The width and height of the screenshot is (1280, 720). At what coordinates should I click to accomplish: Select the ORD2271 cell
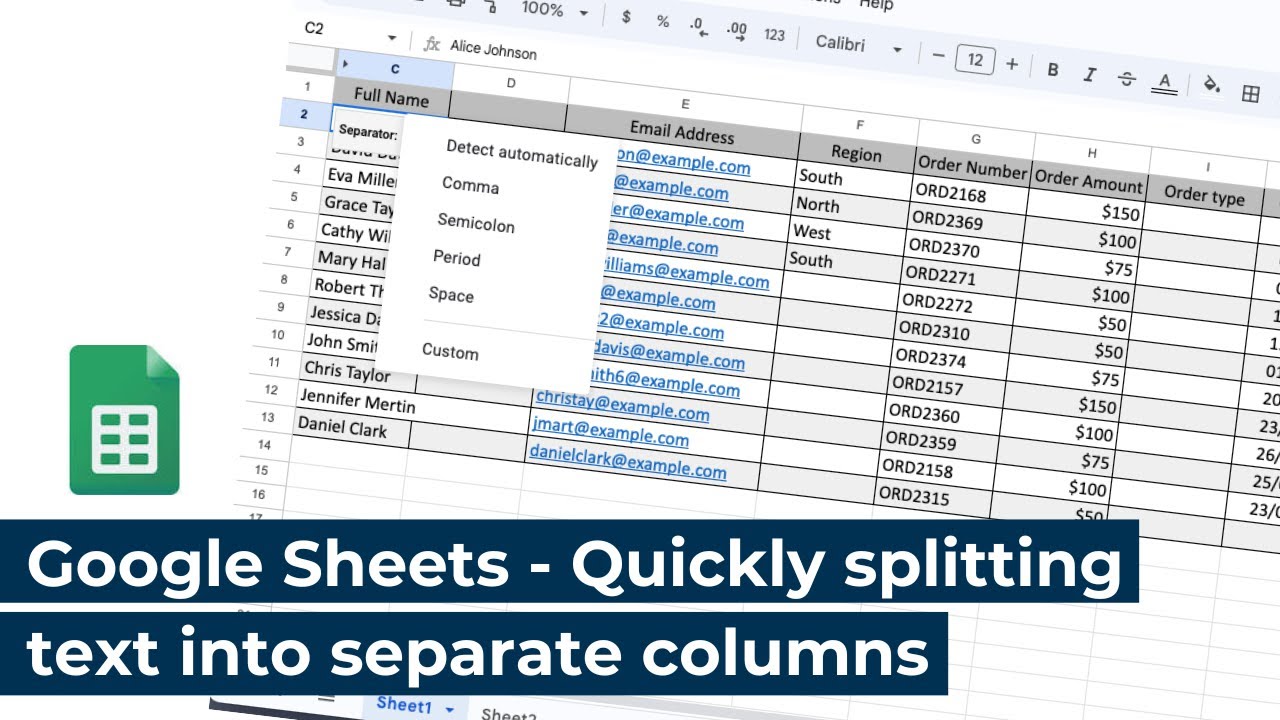click(x=959, y=276)
